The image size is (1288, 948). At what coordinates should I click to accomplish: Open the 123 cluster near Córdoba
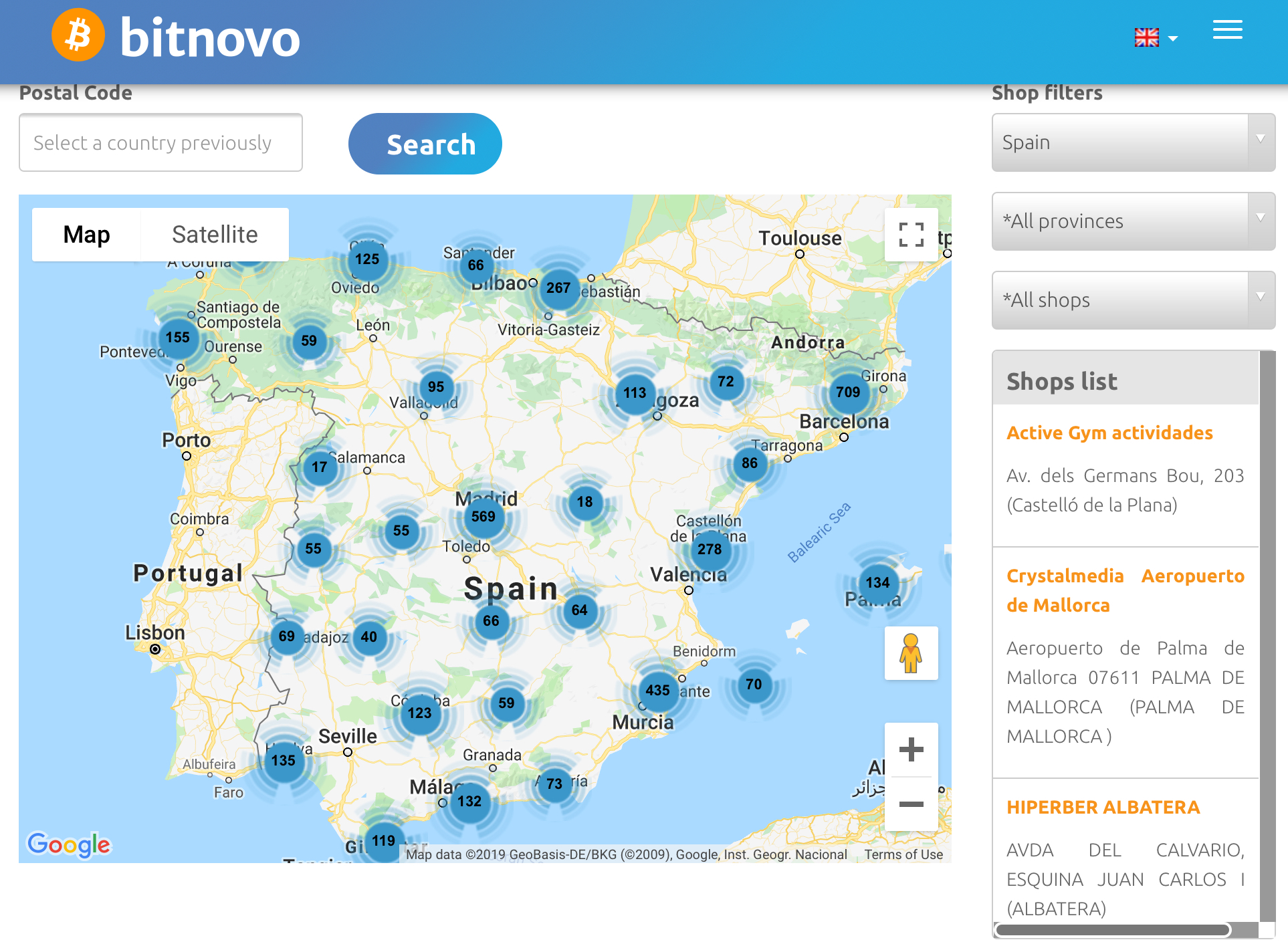click(x=420, y=713)
